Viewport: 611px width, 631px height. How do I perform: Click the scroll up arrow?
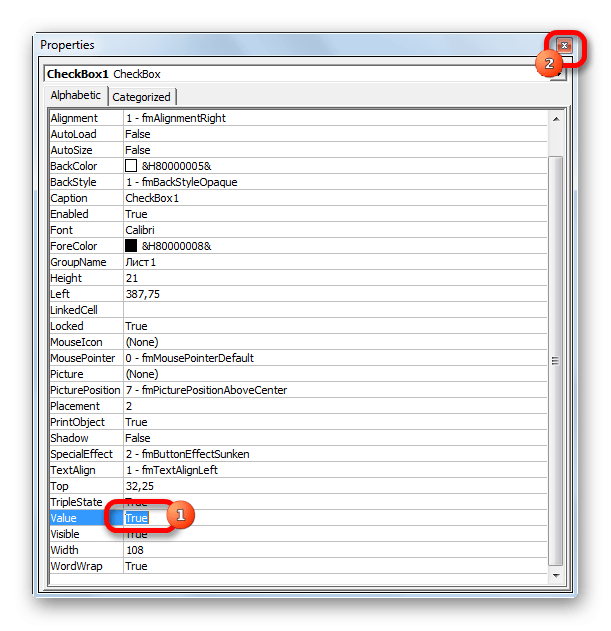point(556,119)
